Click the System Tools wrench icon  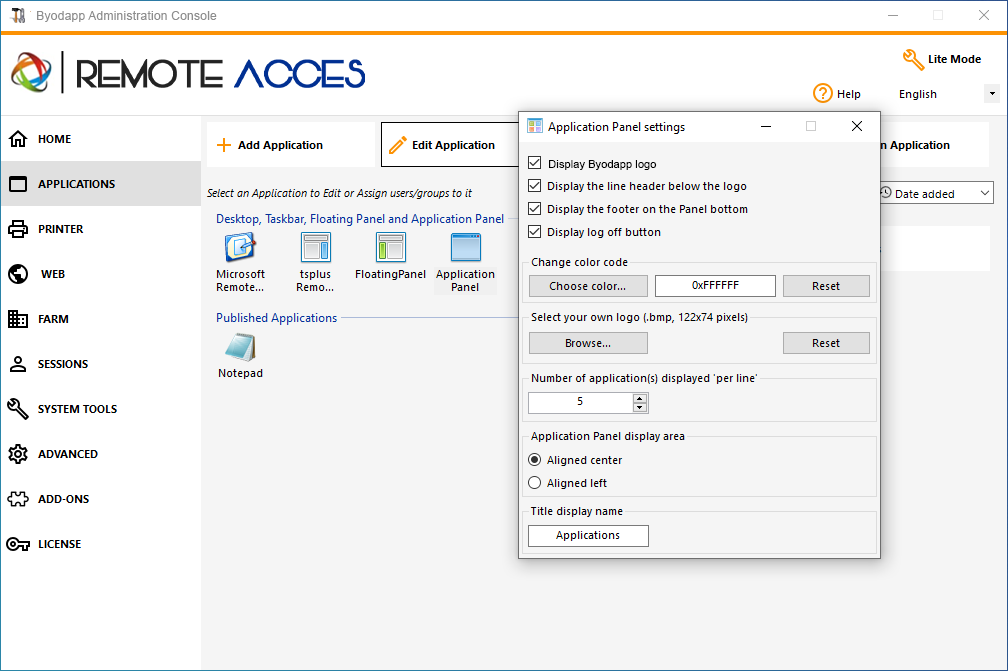click(18, 409)
